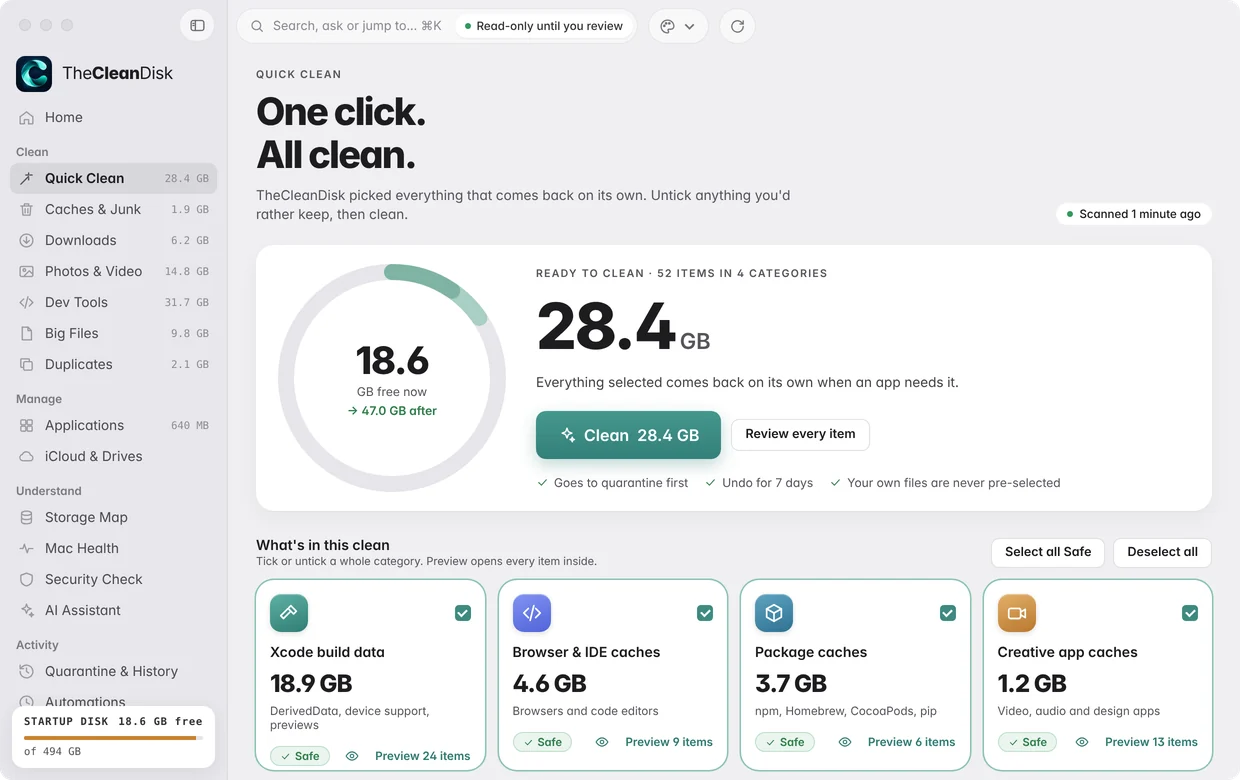Click the TheCleanDisk app logo

tap(34, 73)
